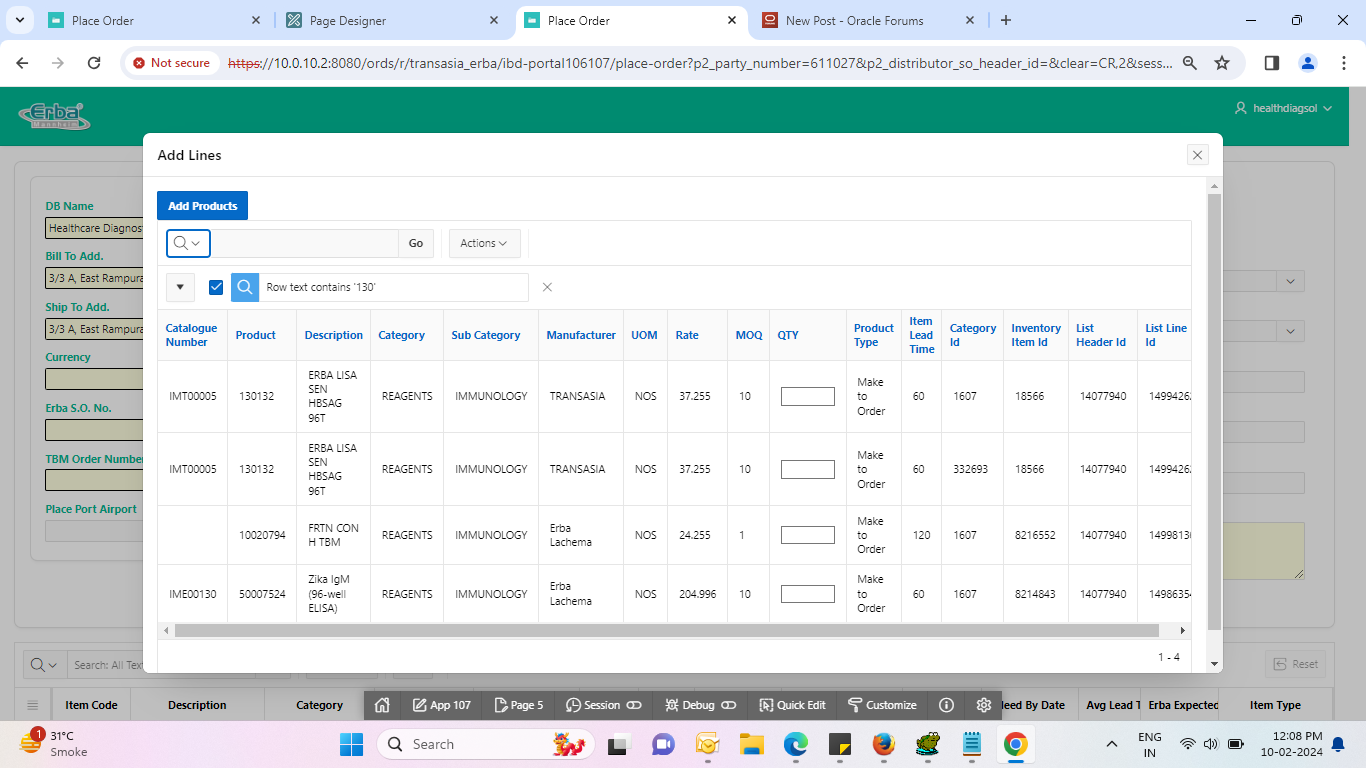Click the 1 - 4 pagination text

coord(1169,657)
